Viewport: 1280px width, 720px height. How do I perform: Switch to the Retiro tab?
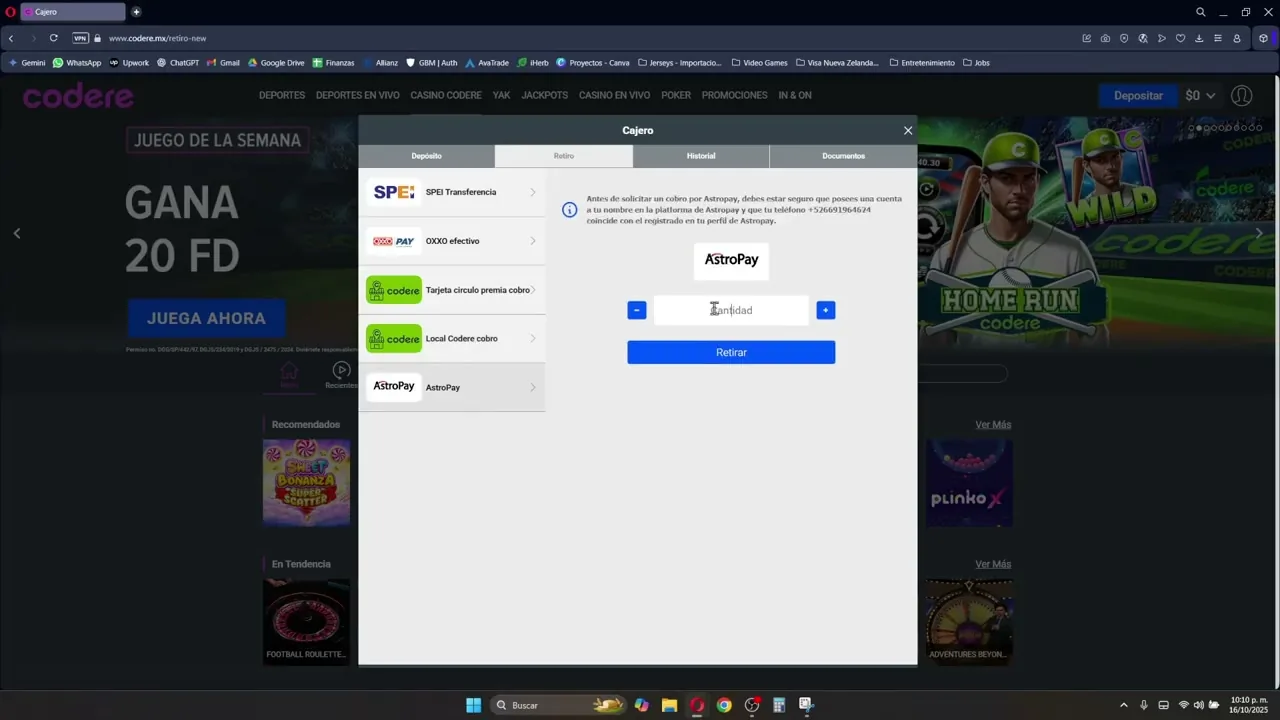click(564, 156)
